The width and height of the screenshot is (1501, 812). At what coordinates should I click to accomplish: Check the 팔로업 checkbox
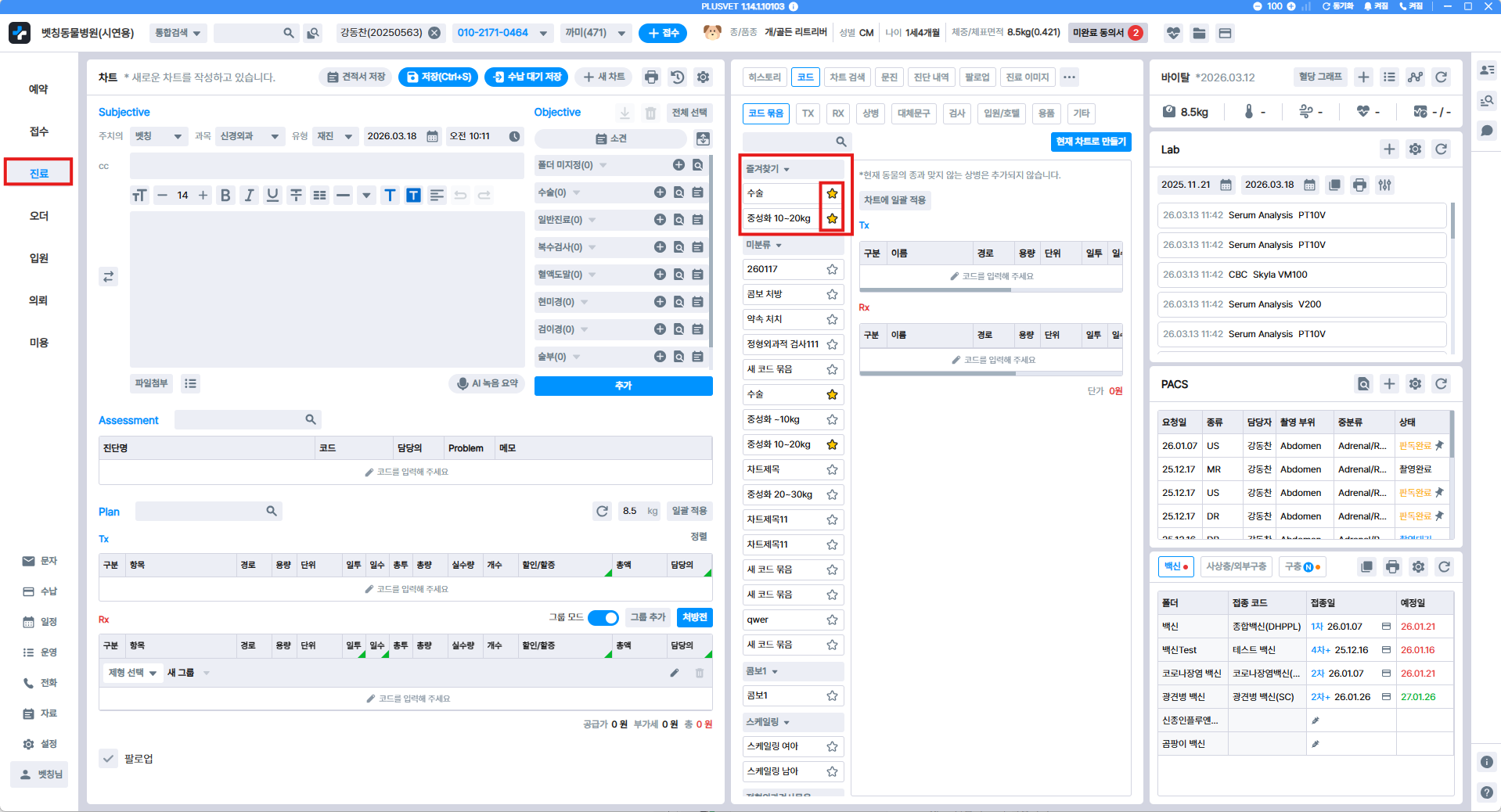(109, 759)
